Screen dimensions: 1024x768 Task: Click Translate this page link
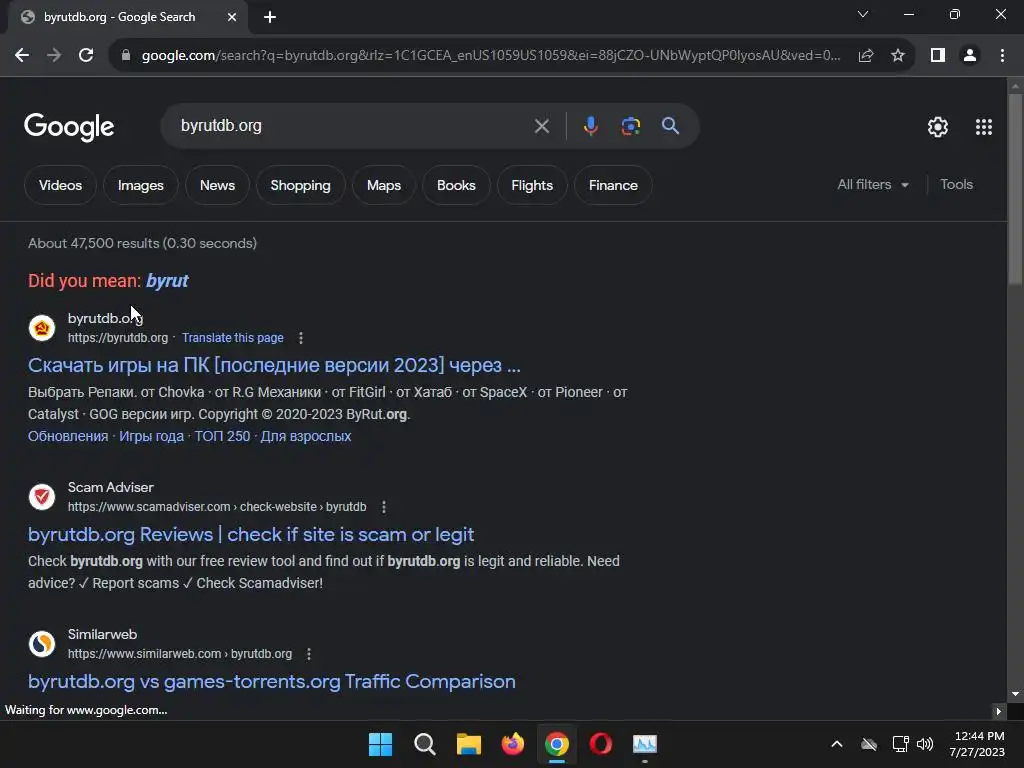point(232,338)
